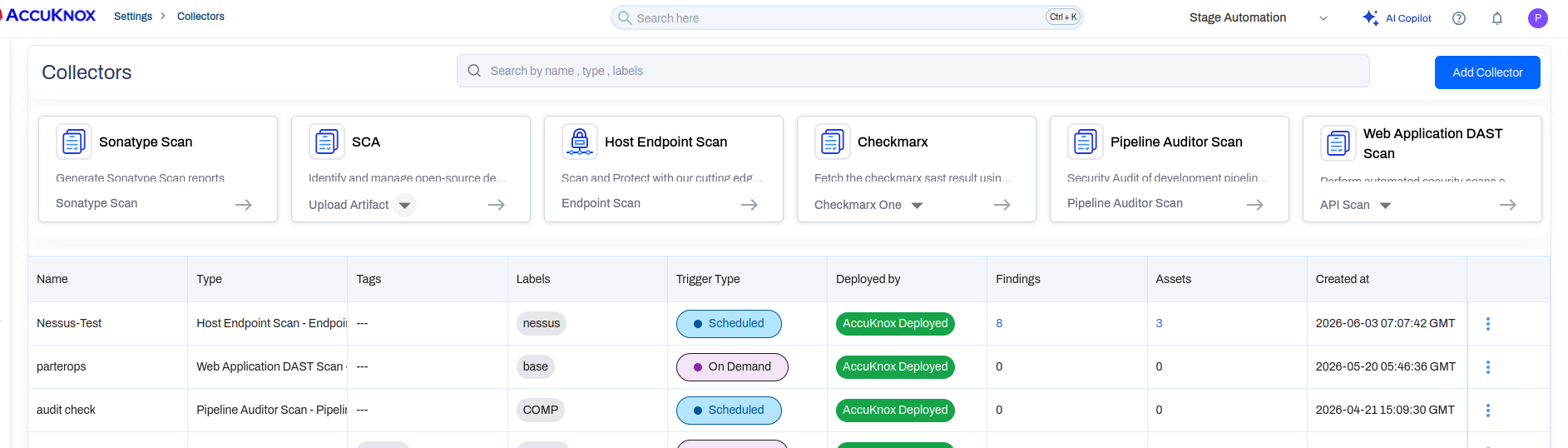Open the user profile avatar P

(1538, 18)
